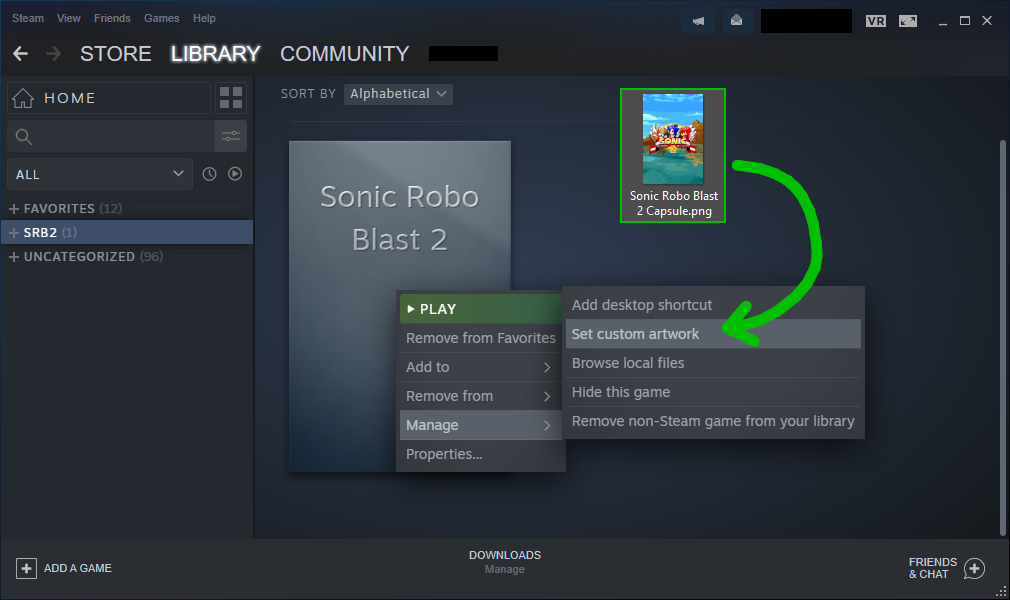The height and width of the screenshot is (600, 1010).
Task: Expand the SRB2 category
Action: (14, 233)
